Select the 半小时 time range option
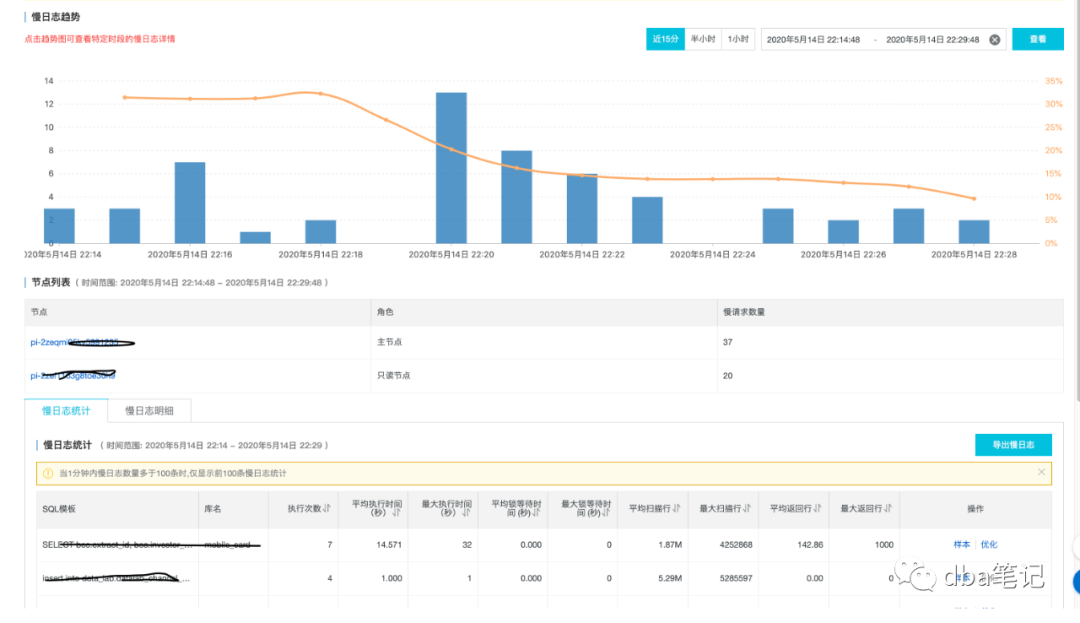The image size is (1080, 623). 703,40
